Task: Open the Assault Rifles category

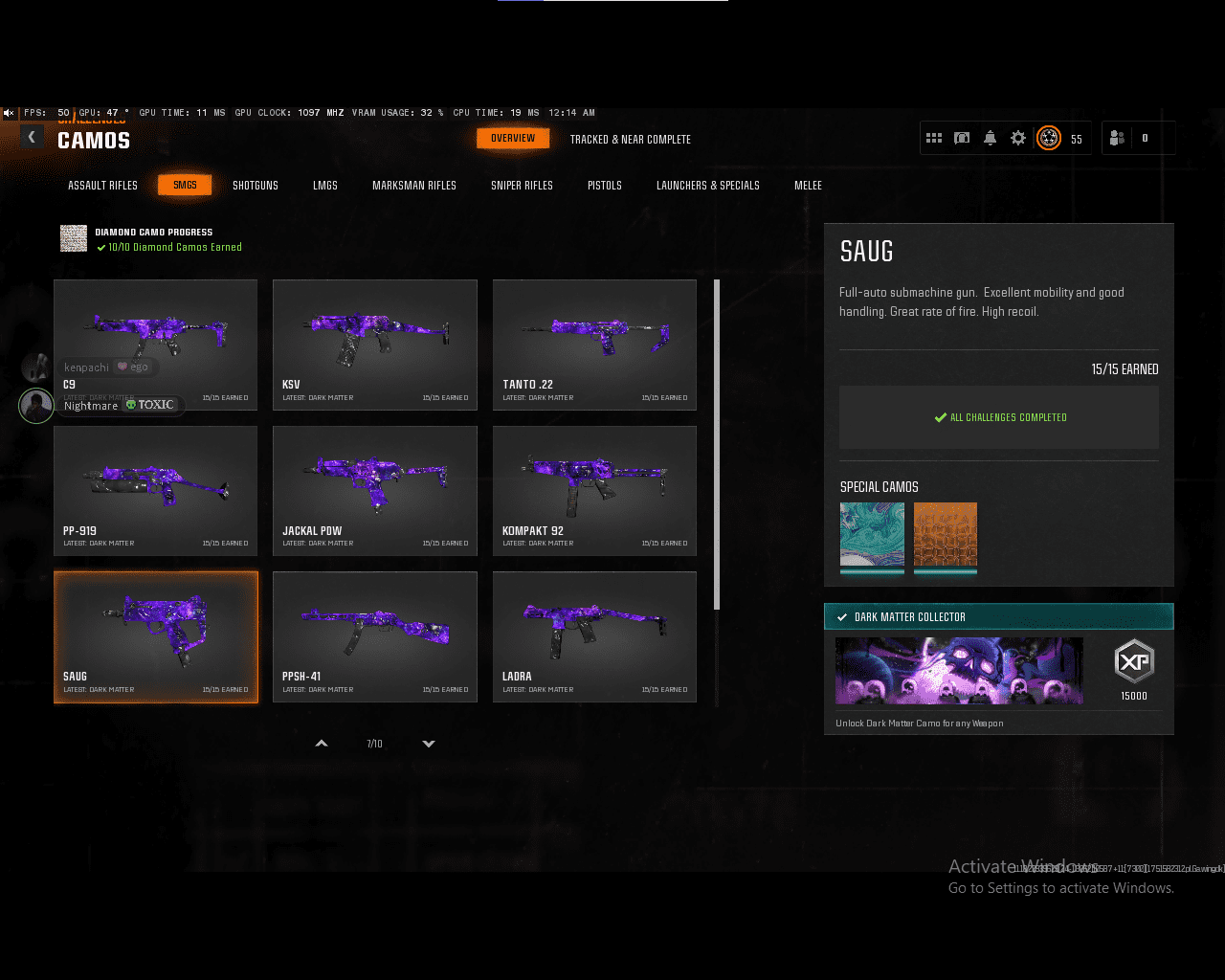Action: click(x=102, y=186)
